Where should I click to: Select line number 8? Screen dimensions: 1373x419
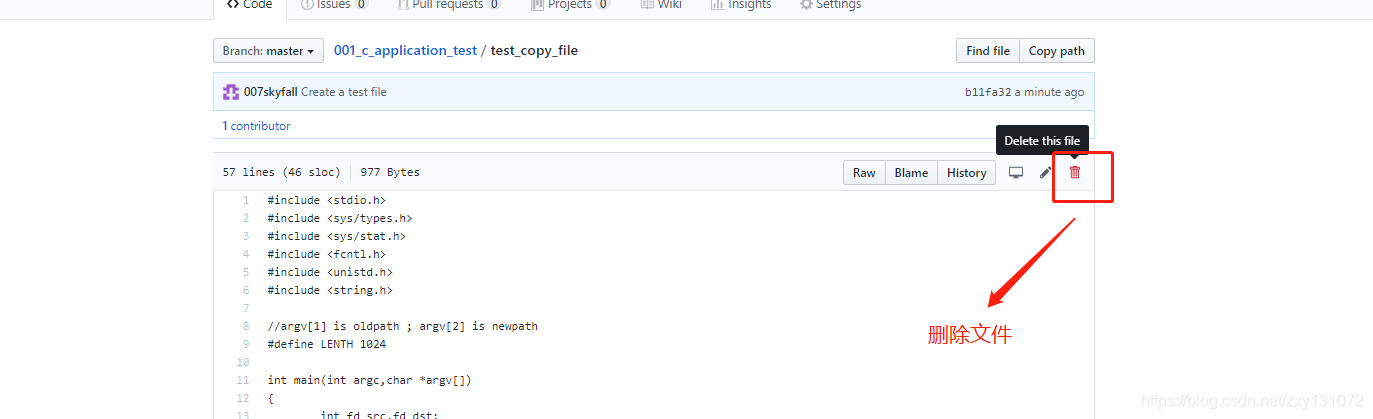(246, 326)
